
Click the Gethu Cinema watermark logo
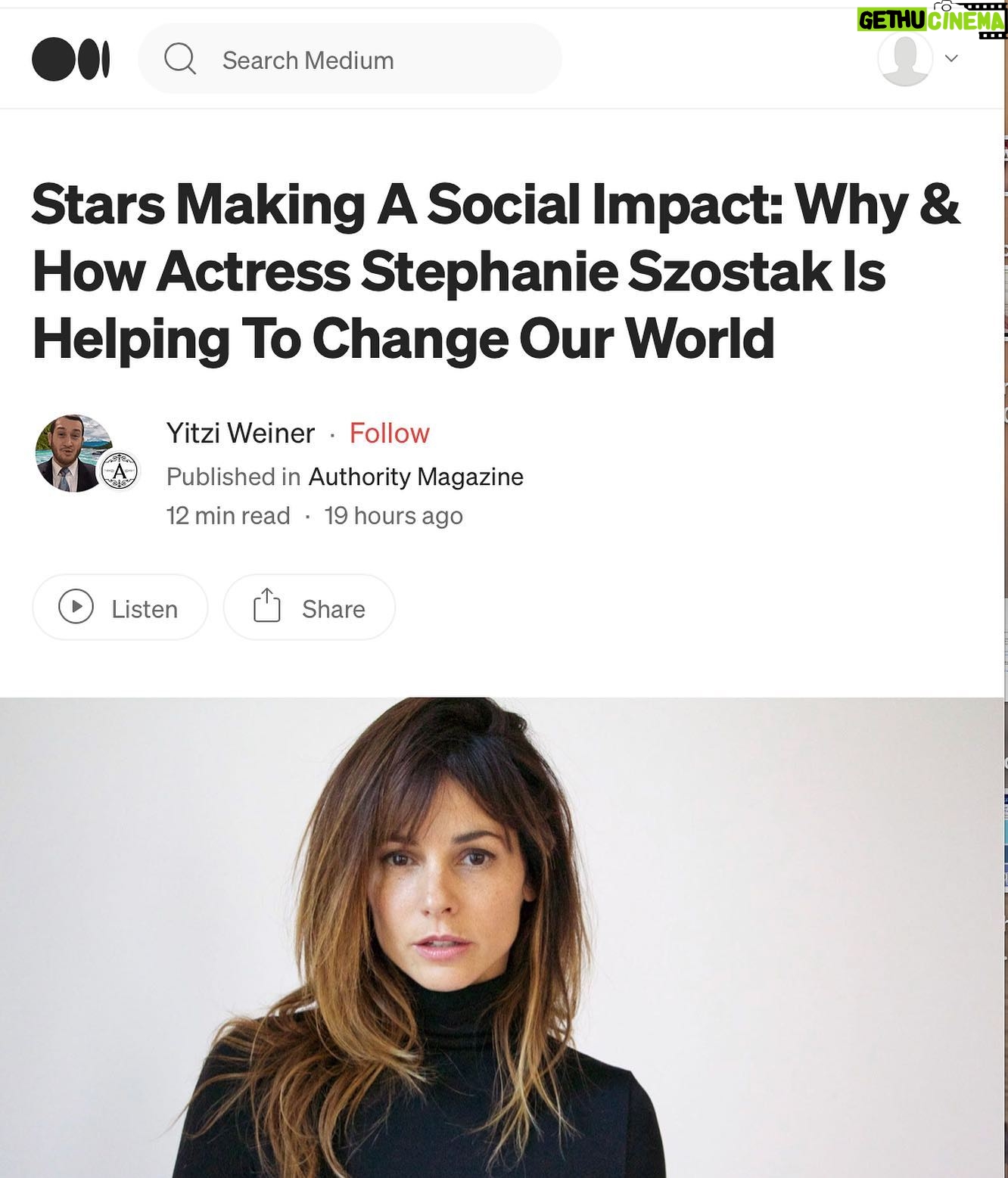click(932, 20)
